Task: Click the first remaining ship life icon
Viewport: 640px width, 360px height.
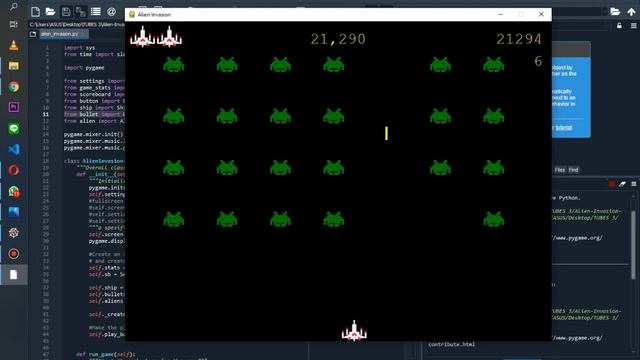Action: (142, 37)
